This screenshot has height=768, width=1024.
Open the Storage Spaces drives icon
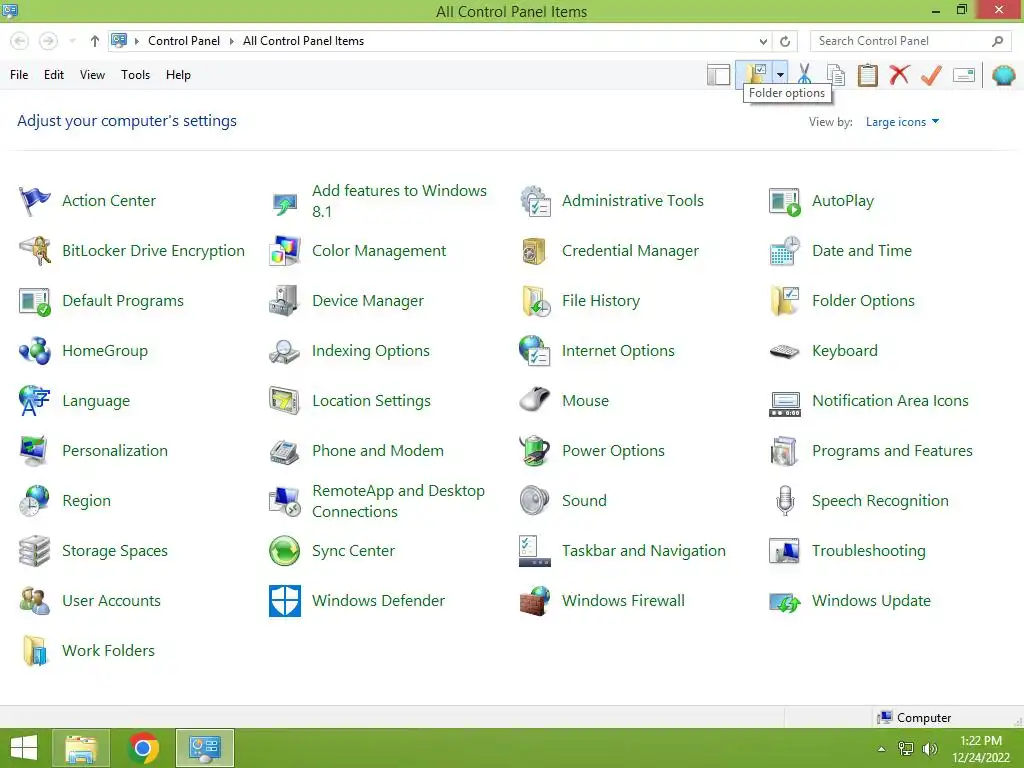(x=34, y=551)
